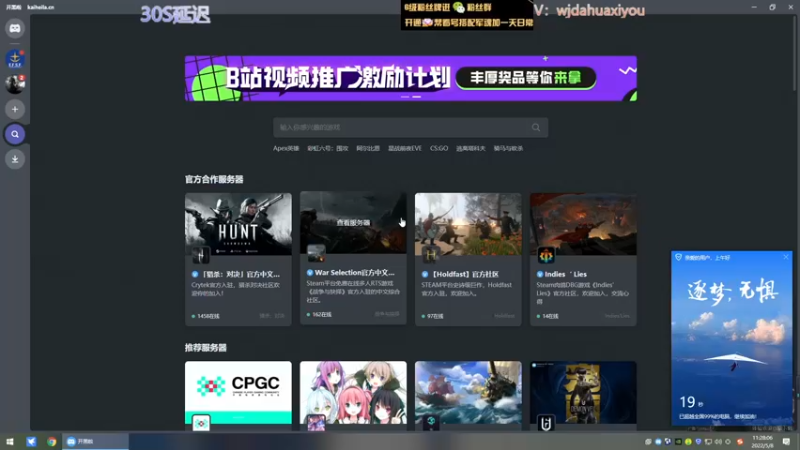
Task: Open the anime girls recommended server card
Action: point(353,395)
